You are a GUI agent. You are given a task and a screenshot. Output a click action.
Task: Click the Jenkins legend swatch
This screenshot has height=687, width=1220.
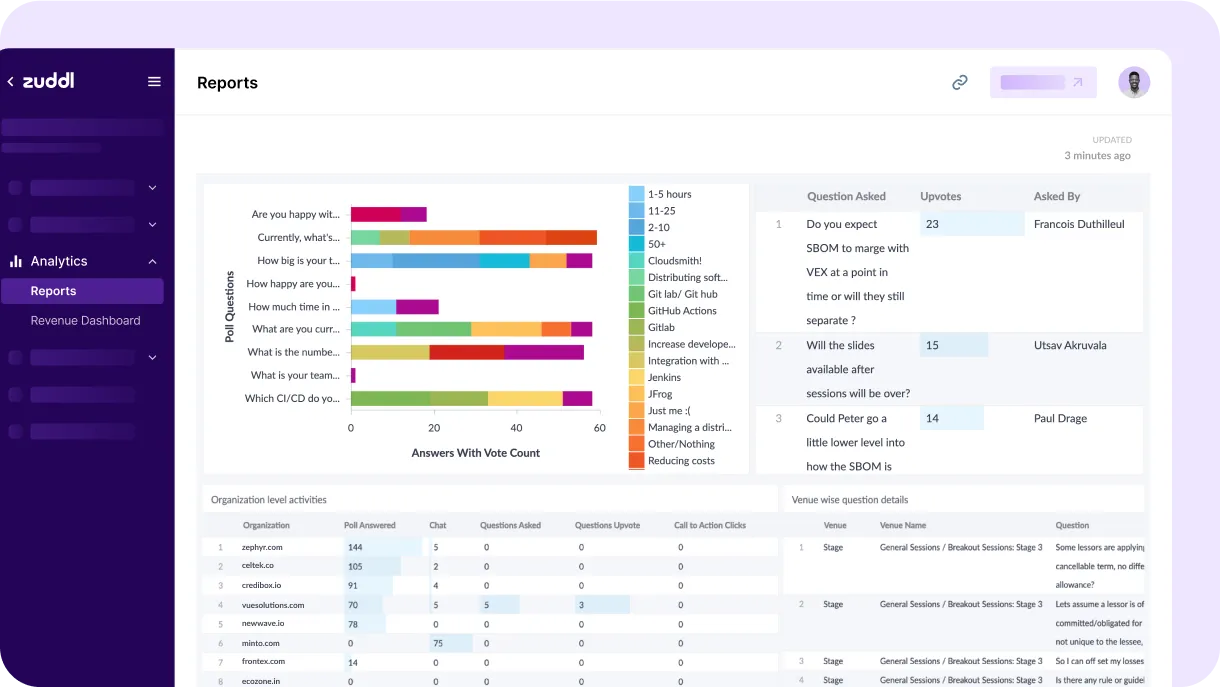coord(636,377)
